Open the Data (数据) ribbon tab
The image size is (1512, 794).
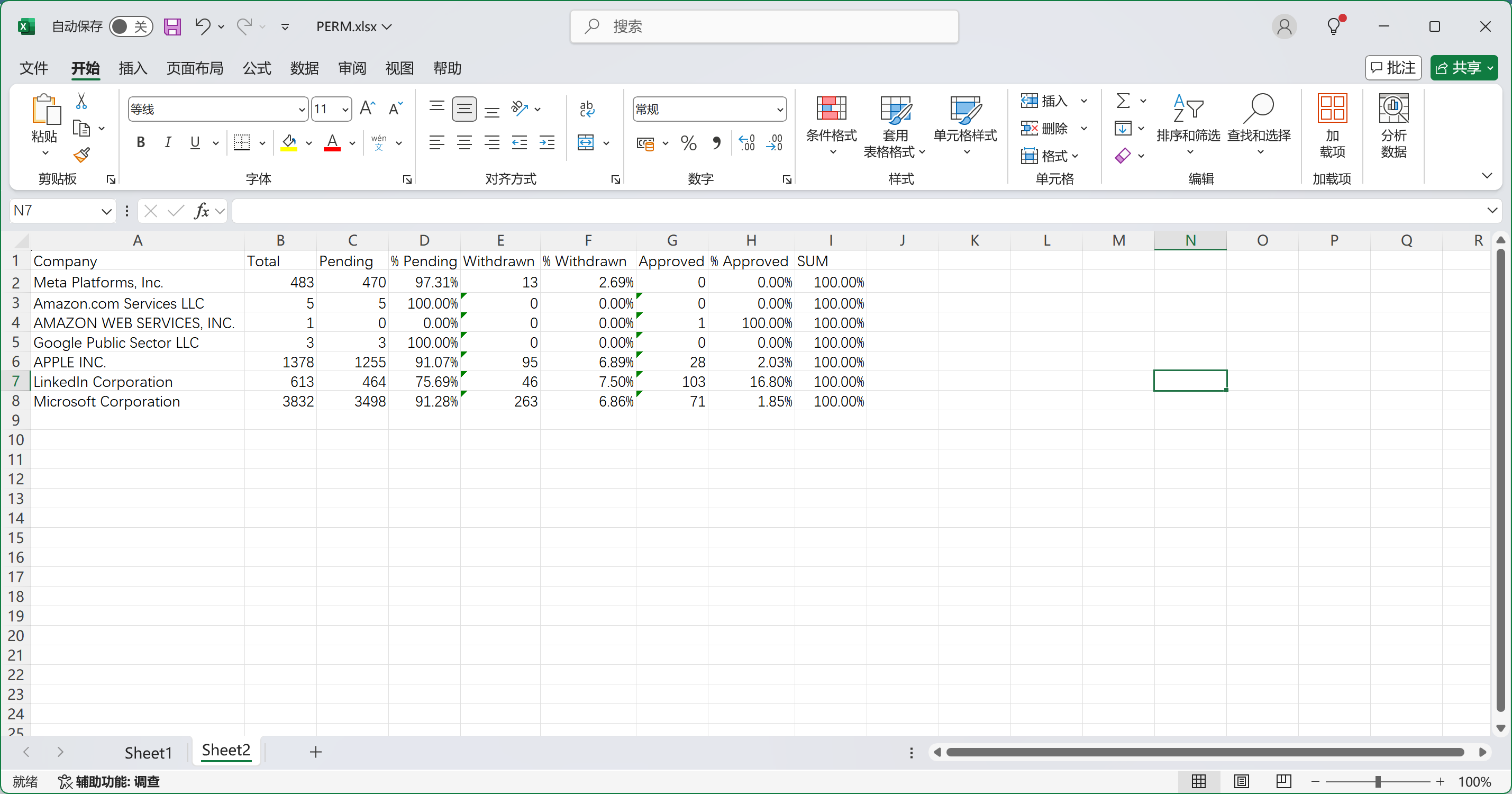[304, 68]
